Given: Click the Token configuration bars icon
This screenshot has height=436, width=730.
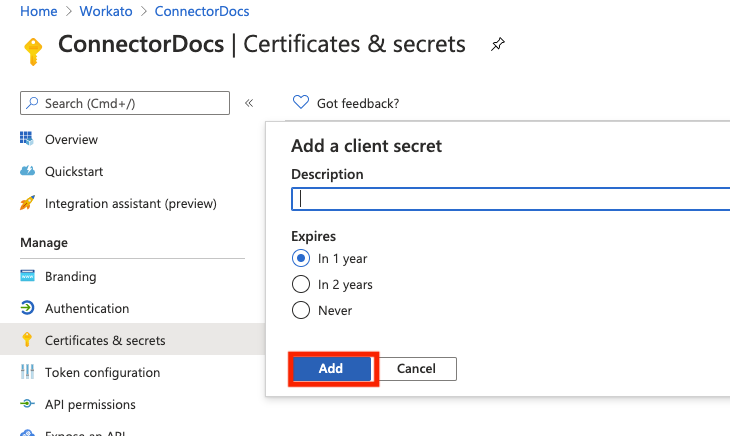Looking at the screenshot, I should [27, 373].
